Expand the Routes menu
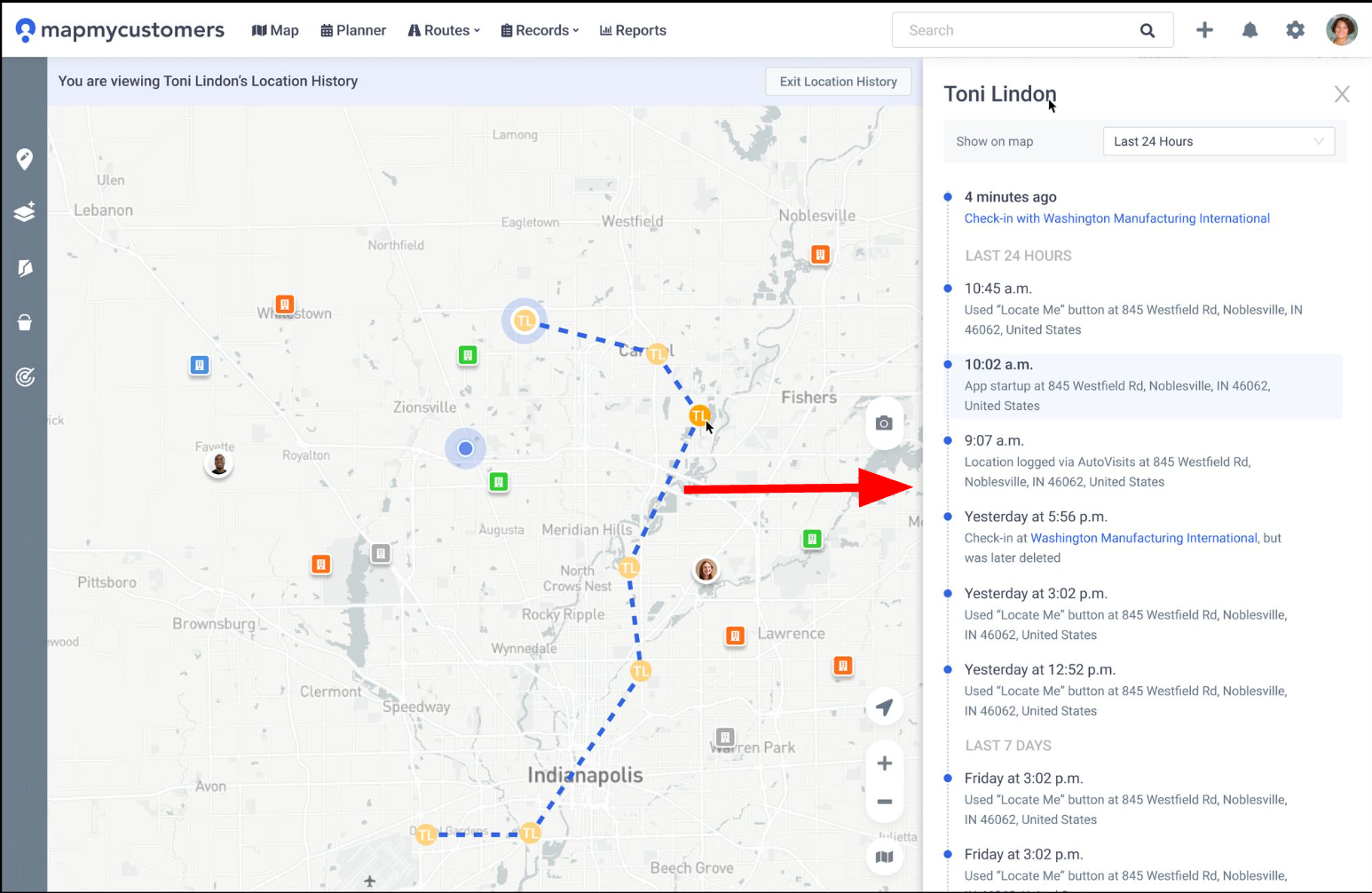Image resolution: width=1372 pixels, height=893 pixels. (444, 30)
